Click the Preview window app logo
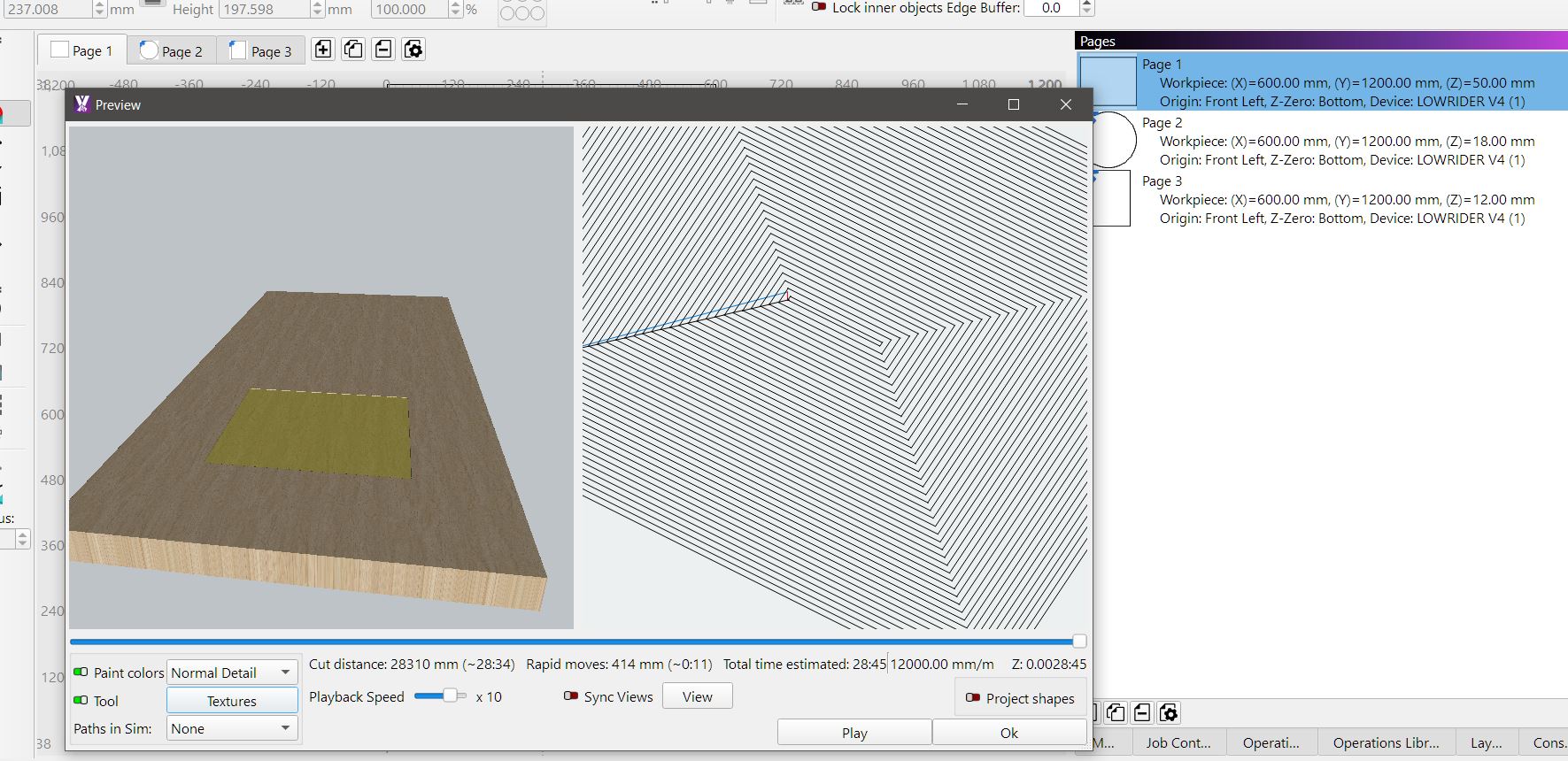Viewport: 1568px width, 761px height. coord(82,104)
